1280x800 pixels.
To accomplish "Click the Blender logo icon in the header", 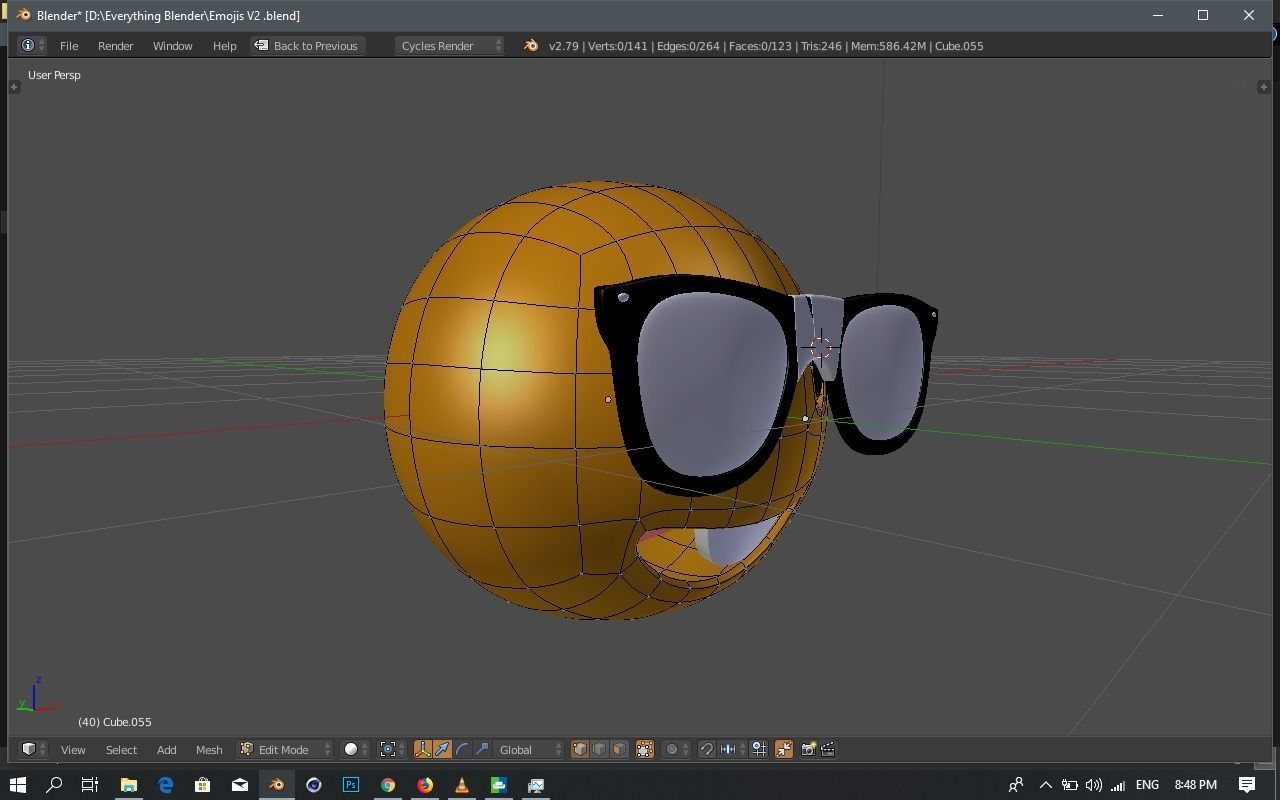I will [x=531, y=46].
